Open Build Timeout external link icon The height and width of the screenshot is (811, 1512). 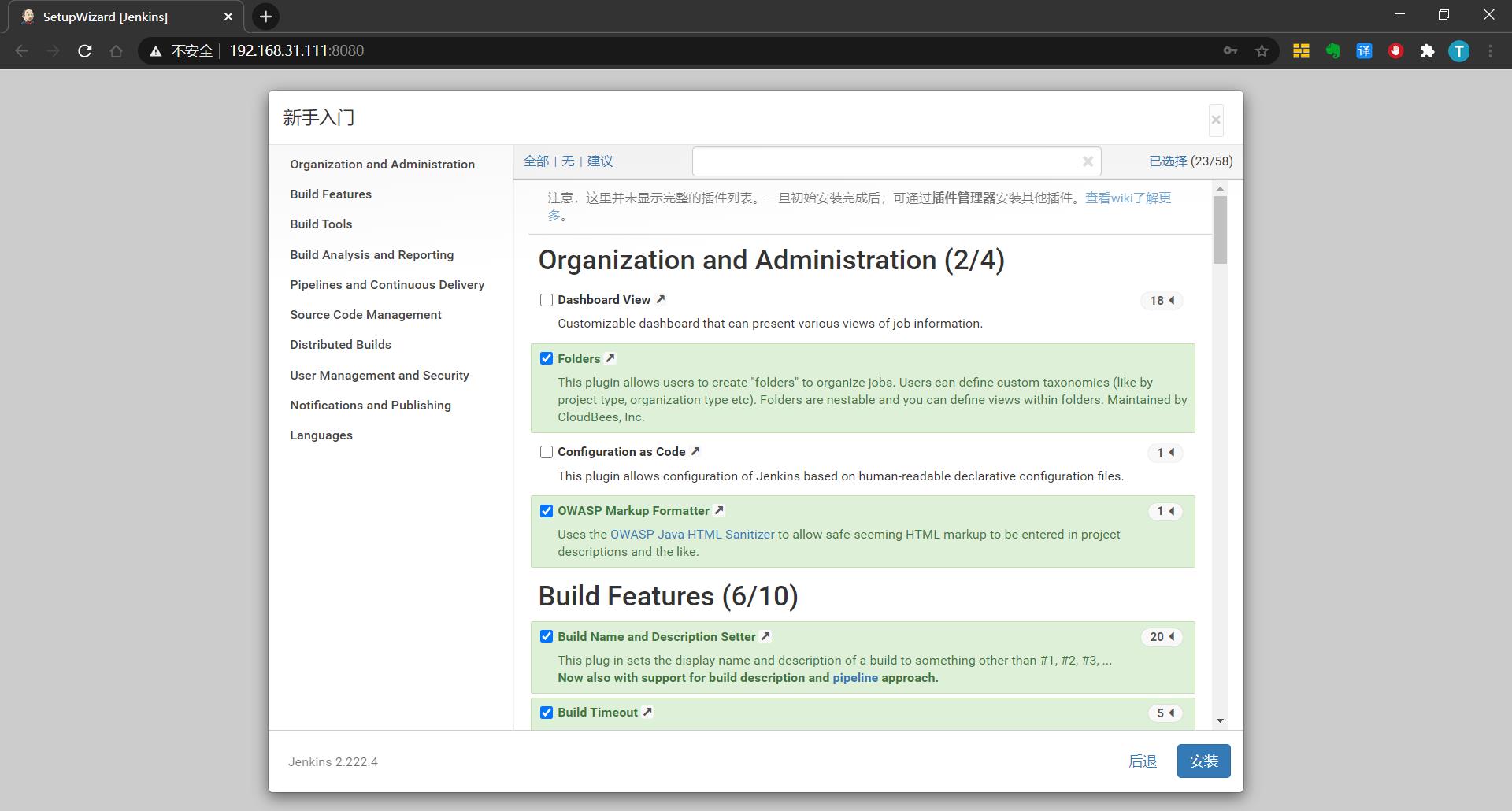[647, 712]
